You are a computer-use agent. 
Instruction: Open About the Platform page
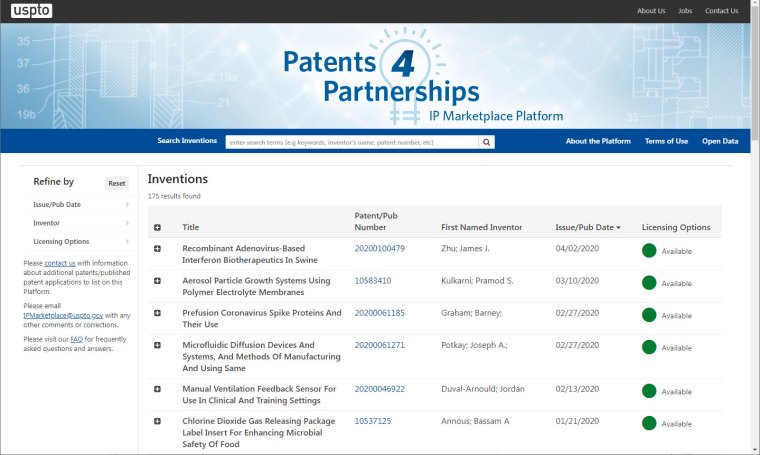[598, 141]
